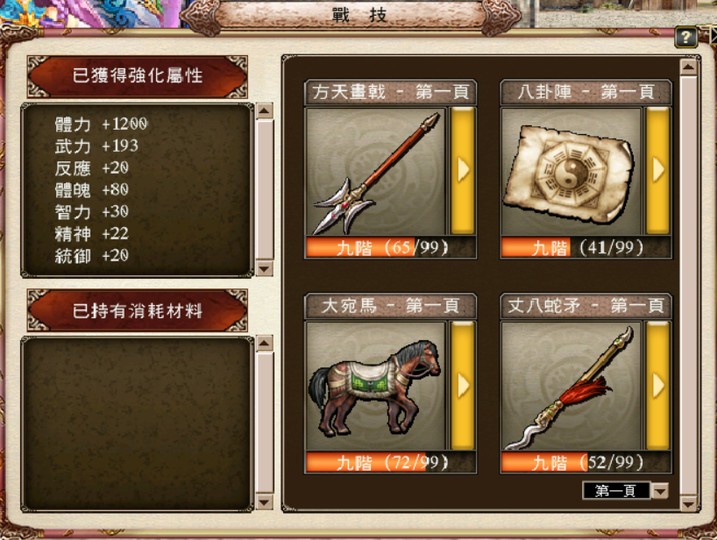Click the 第一頁 page selector field
717x540 pixels.
pos(616,491)
